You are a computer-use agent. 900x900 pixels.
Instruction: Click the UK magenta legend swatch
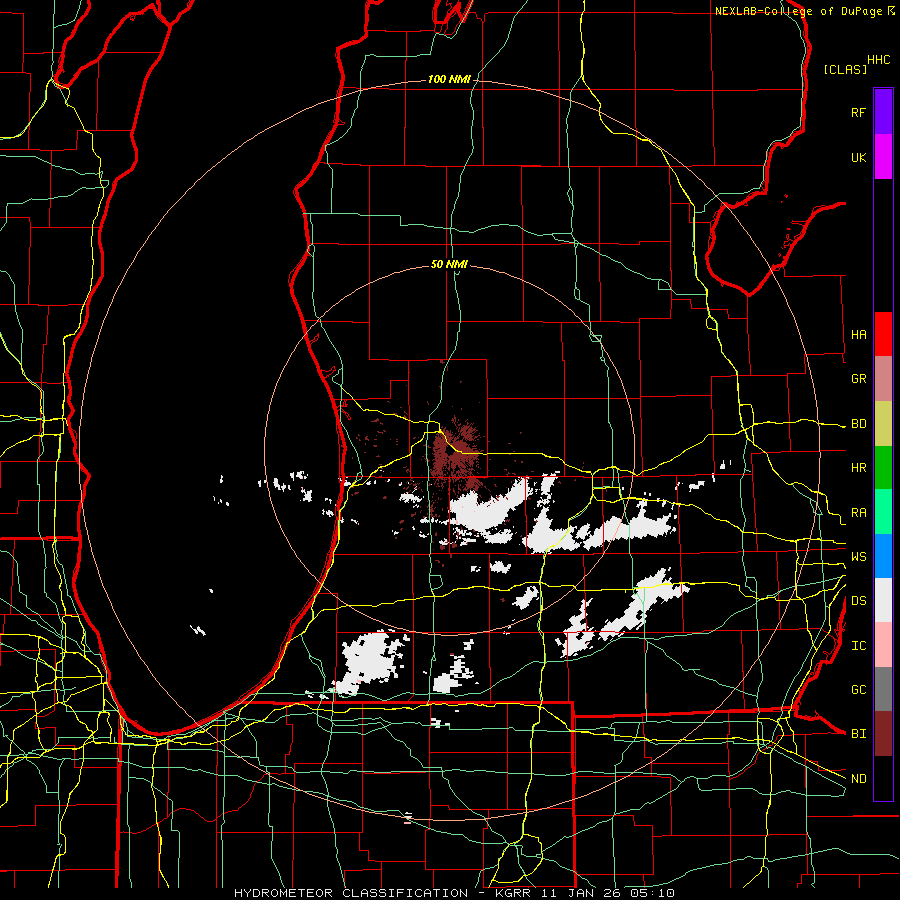883,157
